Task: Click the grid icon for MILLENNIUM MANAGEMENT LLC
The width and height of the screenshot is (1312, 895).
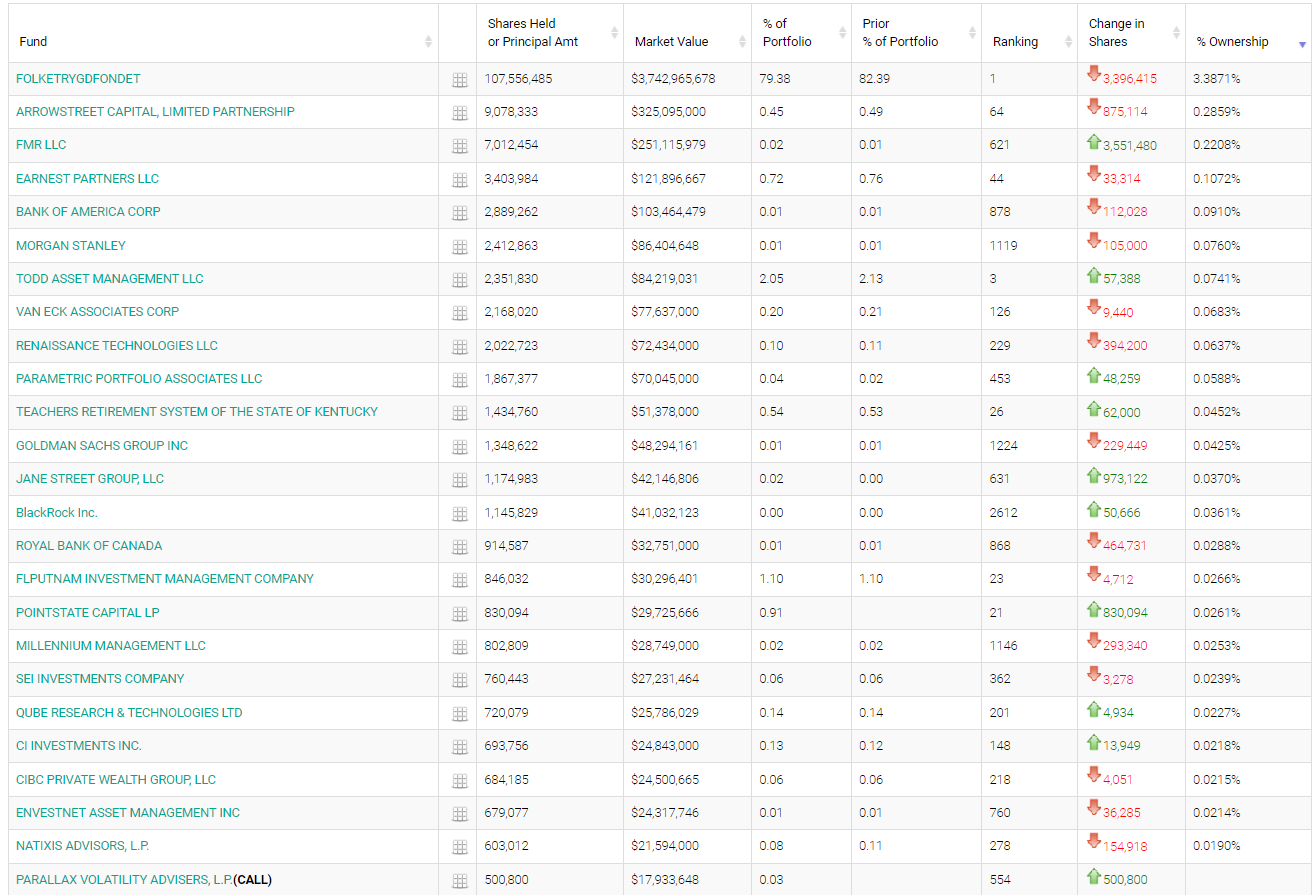Action: (x=460, y=647)
